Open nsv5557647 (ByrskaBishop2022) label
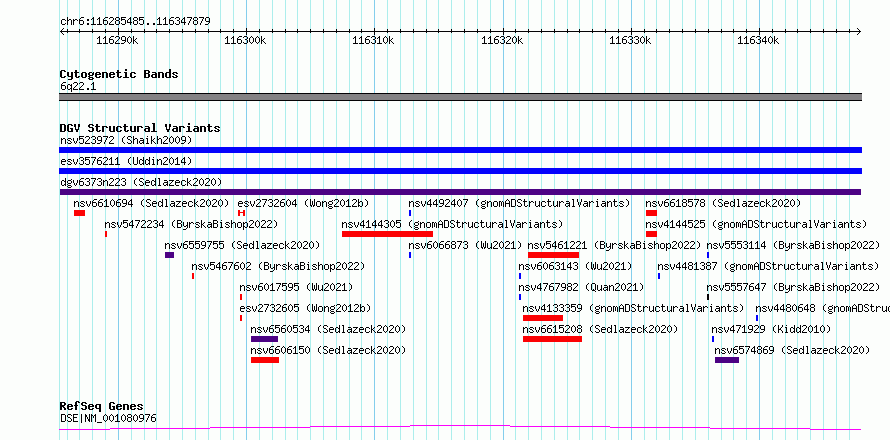890x440 pixels. [793, 287]
